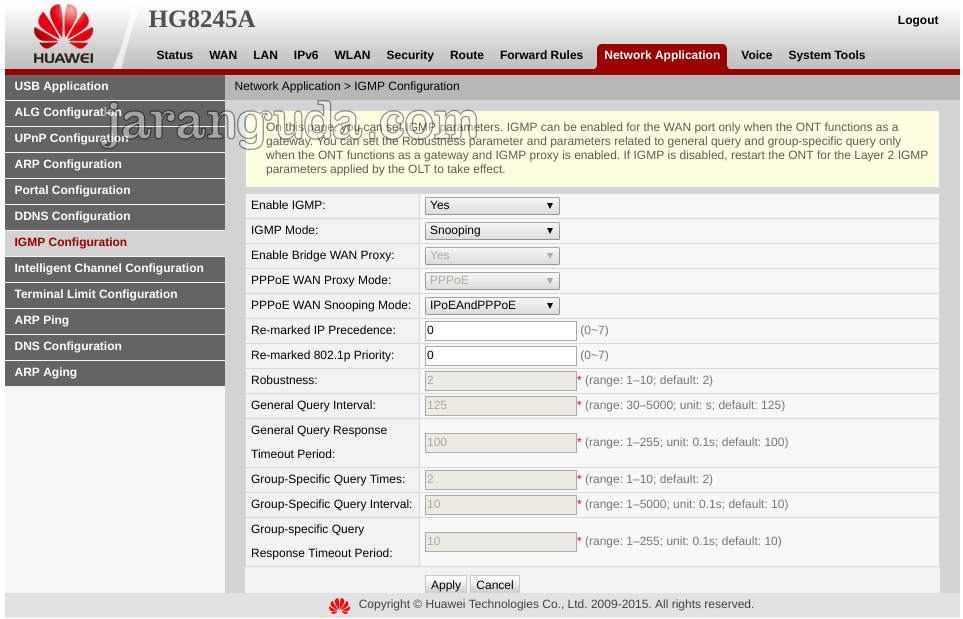The image size is (963, 619).
Task: Click the 'HG8245A' model title text
Action: point(201,20)
